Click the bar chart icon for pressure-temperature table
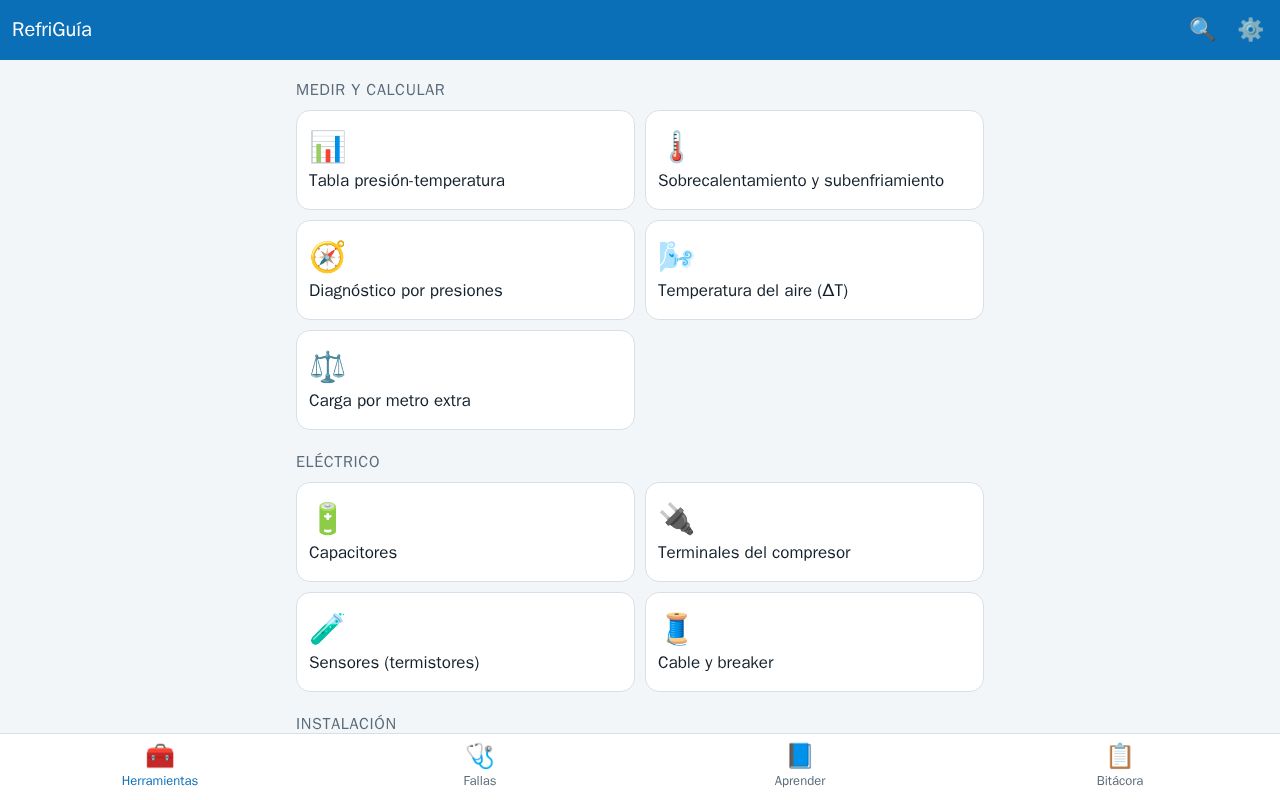Image resolution: width=1280 pixels, height=800 pixels. pos(327,147)
